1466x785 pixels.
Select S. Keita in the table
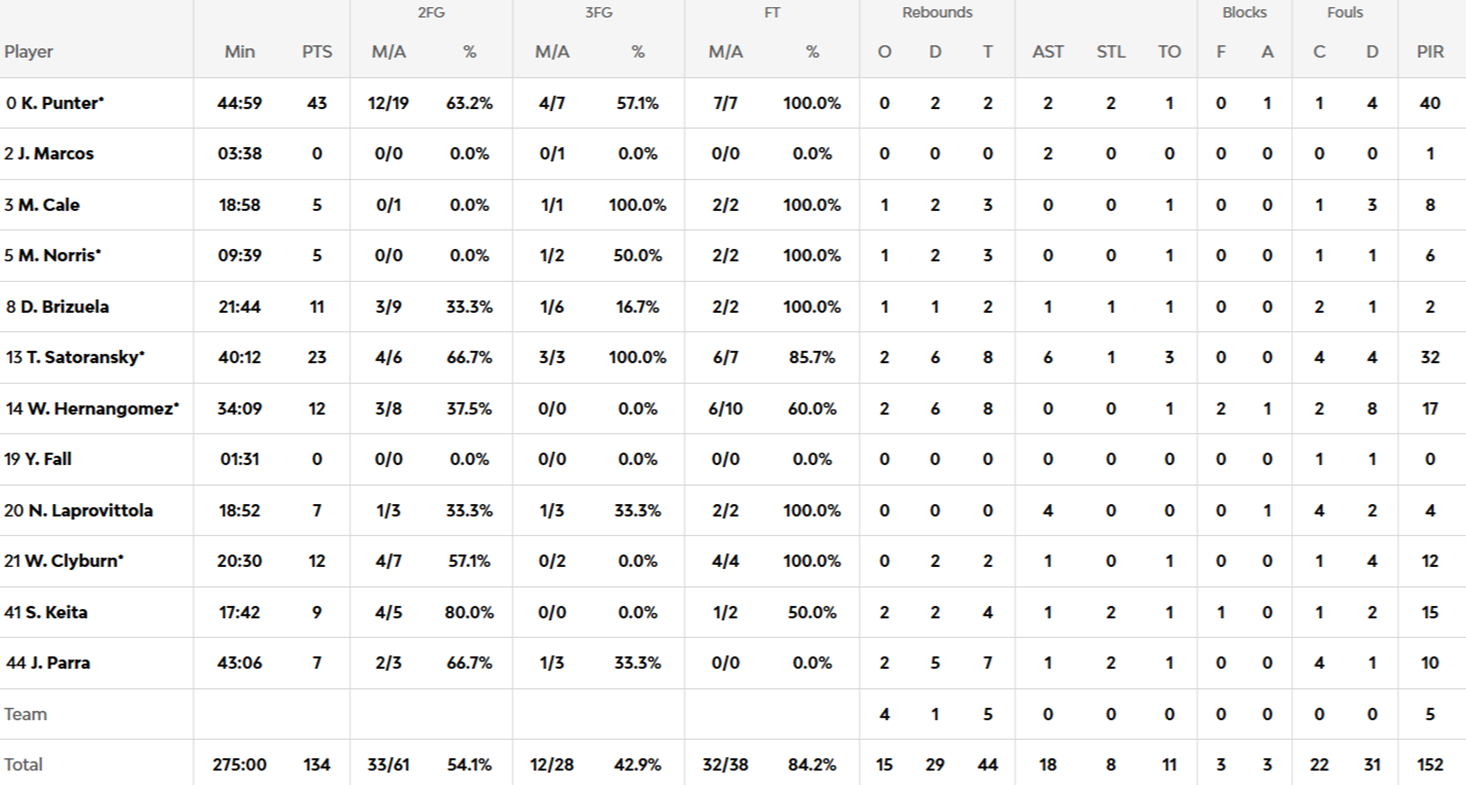tap(54, 613)
